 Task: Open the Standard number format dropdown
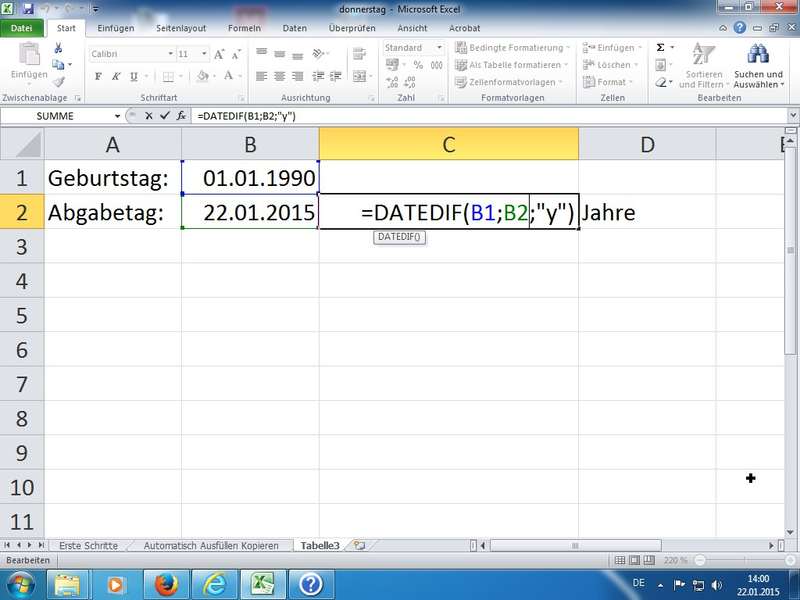pyautogui.click(x=439, y=47)
